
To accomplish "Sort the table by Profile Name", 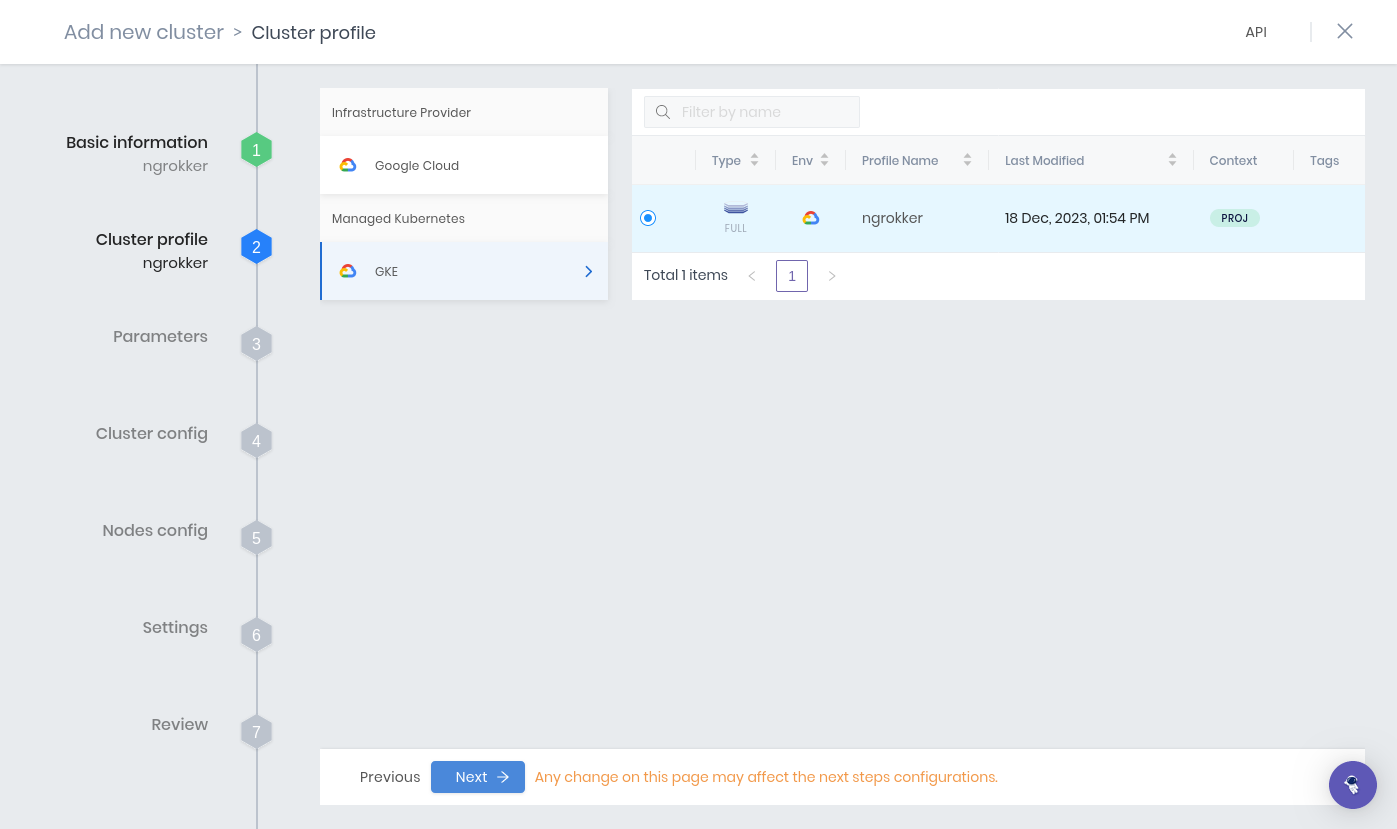I will click(x=966, y=160).
